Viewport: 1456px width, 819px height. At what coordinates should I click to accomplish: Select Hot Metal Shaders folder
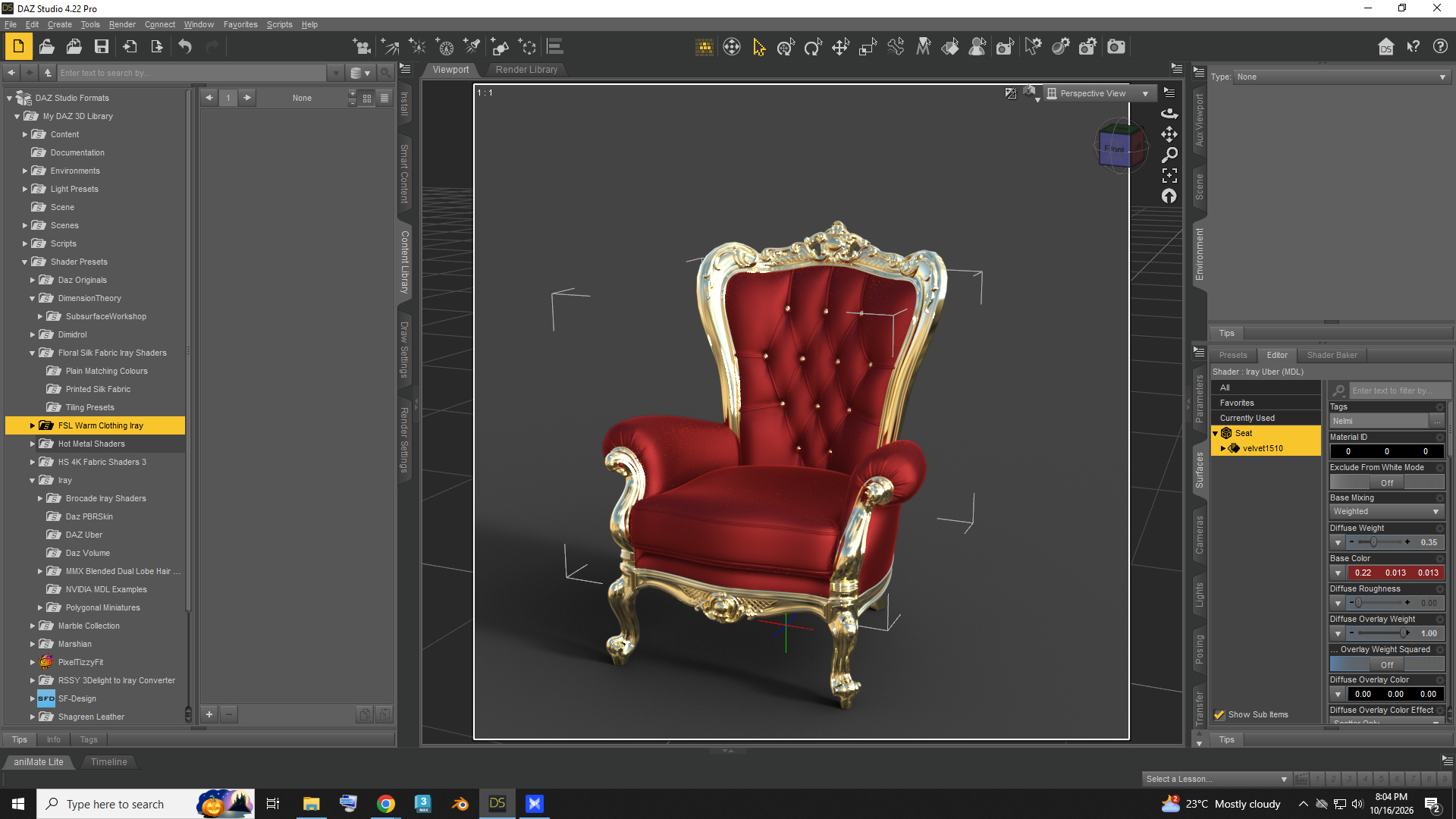pos(91,444)
